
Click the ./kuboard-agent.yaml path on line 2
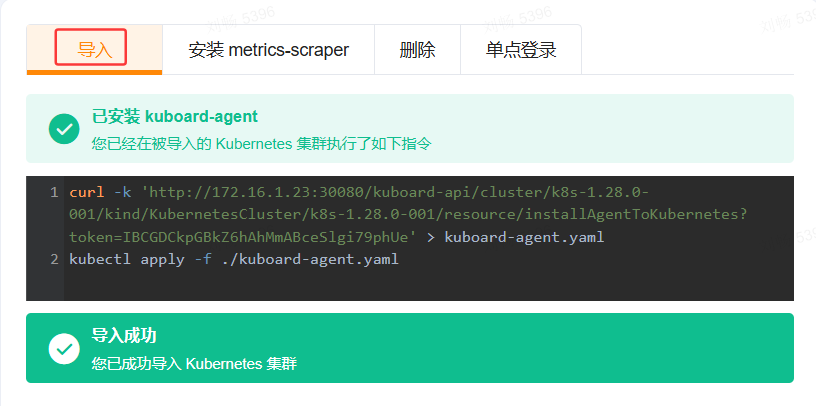(307, 260)
